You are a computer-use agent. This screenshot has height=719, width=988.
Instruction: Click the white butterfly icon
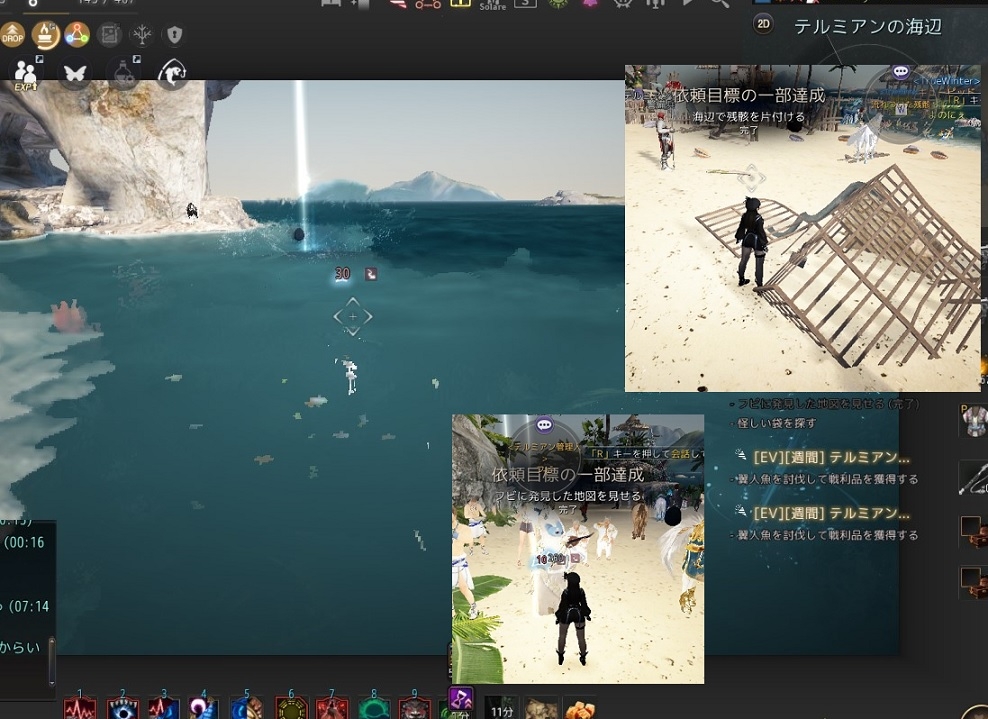75,74
